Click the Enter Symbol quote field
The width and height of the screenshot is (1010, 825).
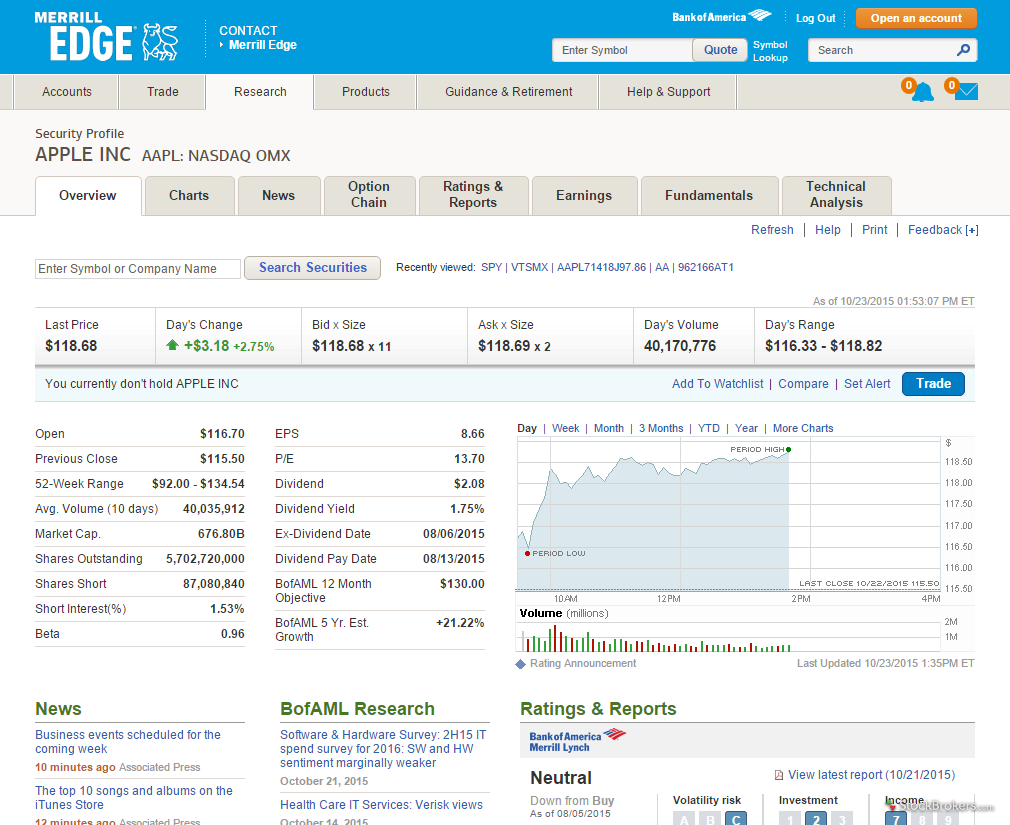pyautogui.click(x=622, y=50)
